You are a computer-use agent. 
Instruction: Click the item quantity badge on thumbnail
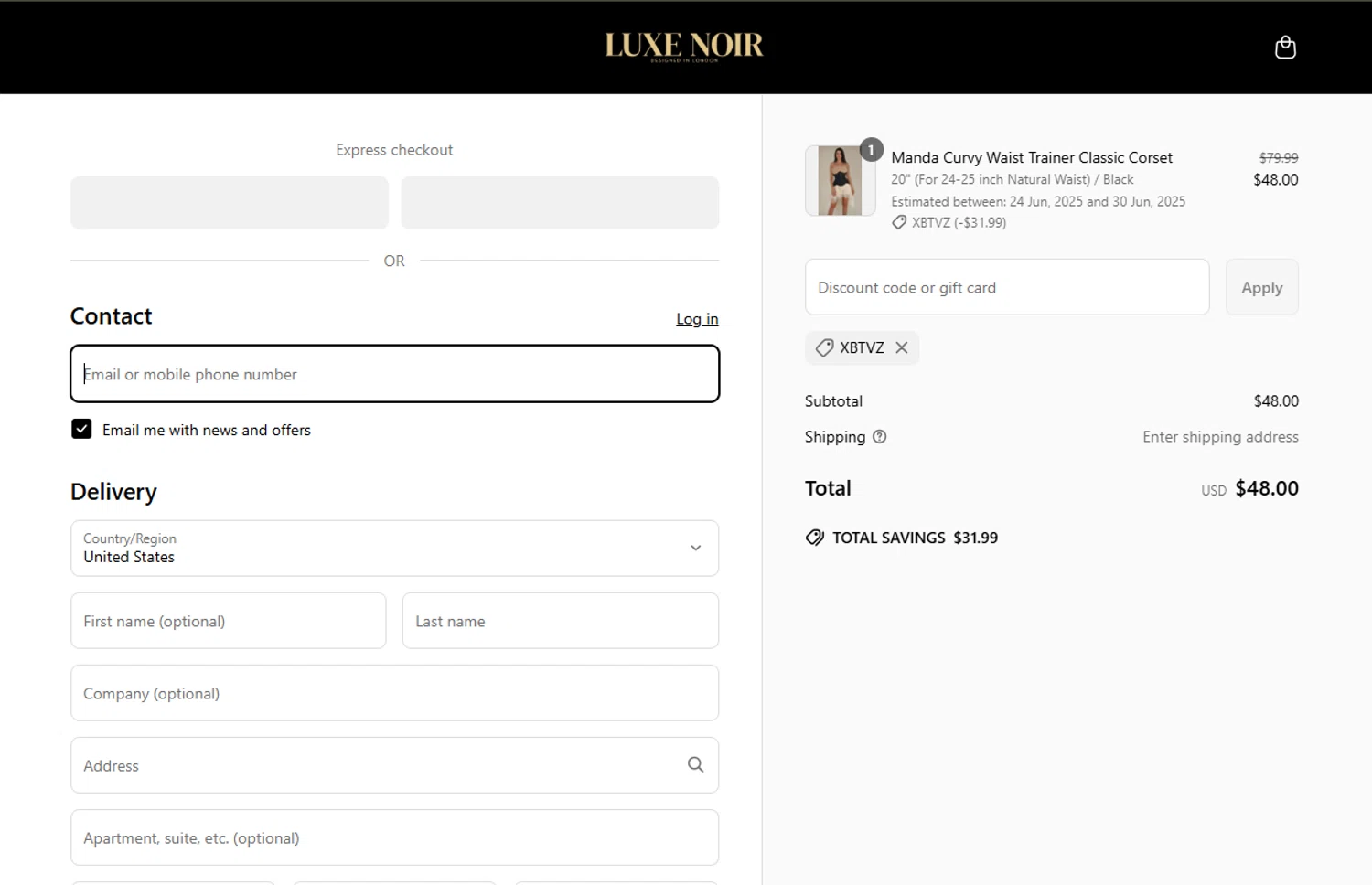tap(871, 150)
